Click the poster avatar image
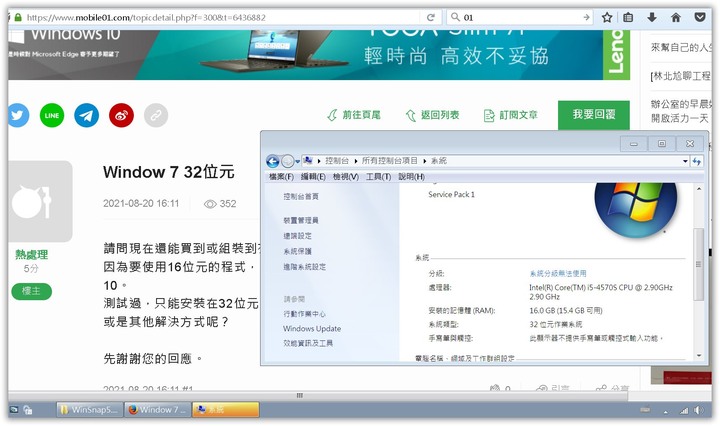Image resolution: width=720 pixels, height=426 pixels. pos(40,201)
